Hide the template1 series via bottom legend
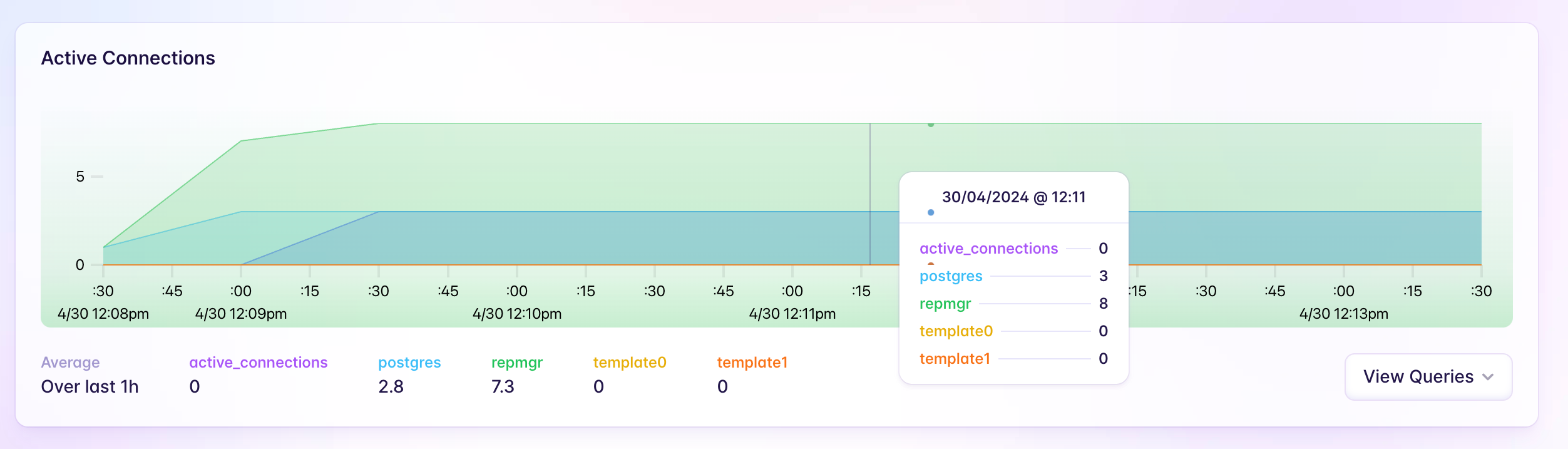 point(752,363)
